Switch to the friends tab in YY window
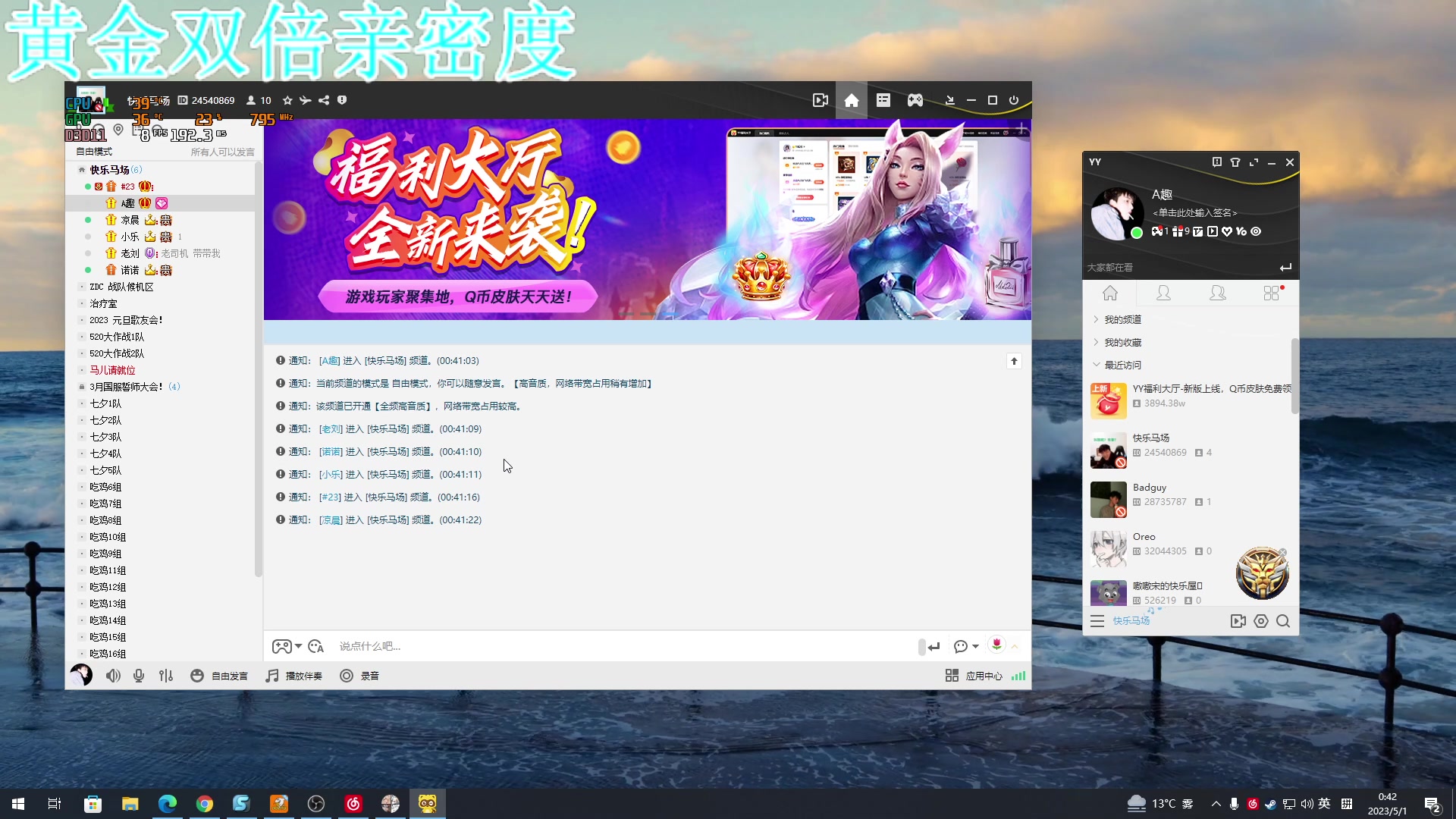This screenshot has height=819, width=1456. pos(1163,293)
